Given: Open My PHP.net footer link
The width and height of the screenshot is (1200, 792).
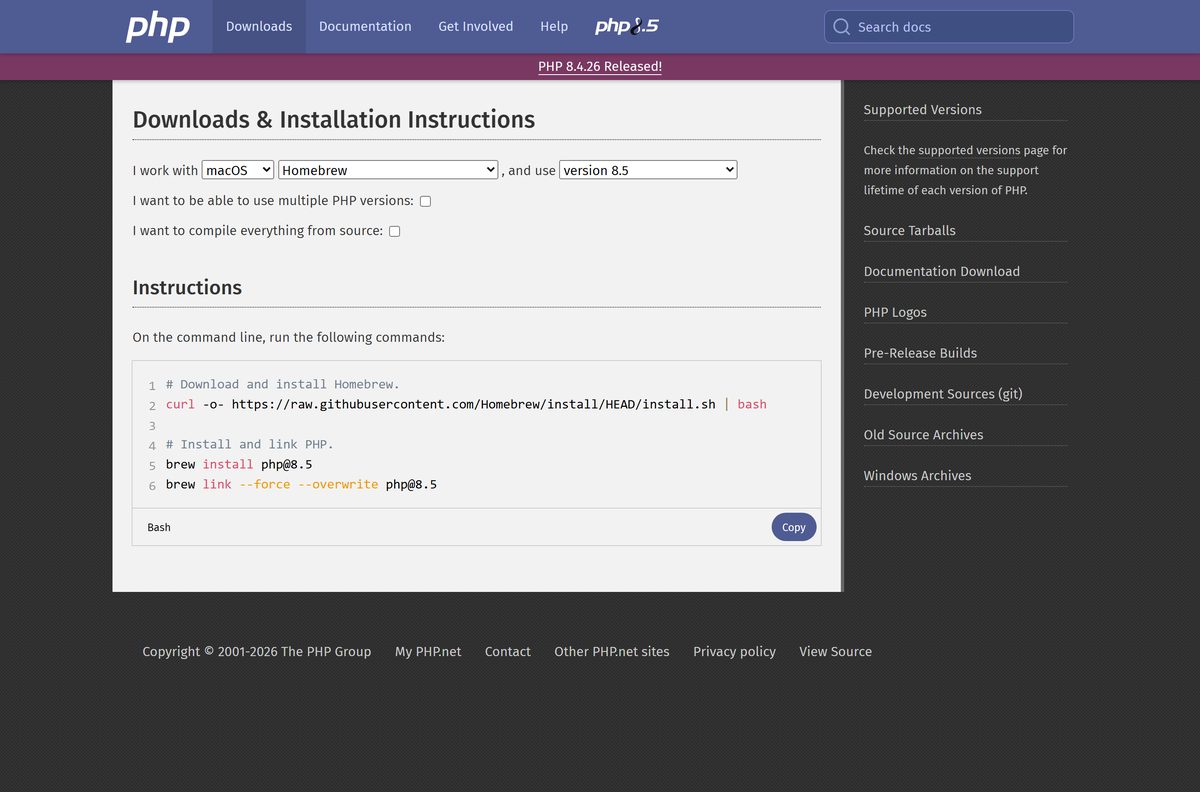Looking at the screenshot, I should (428, 652).
